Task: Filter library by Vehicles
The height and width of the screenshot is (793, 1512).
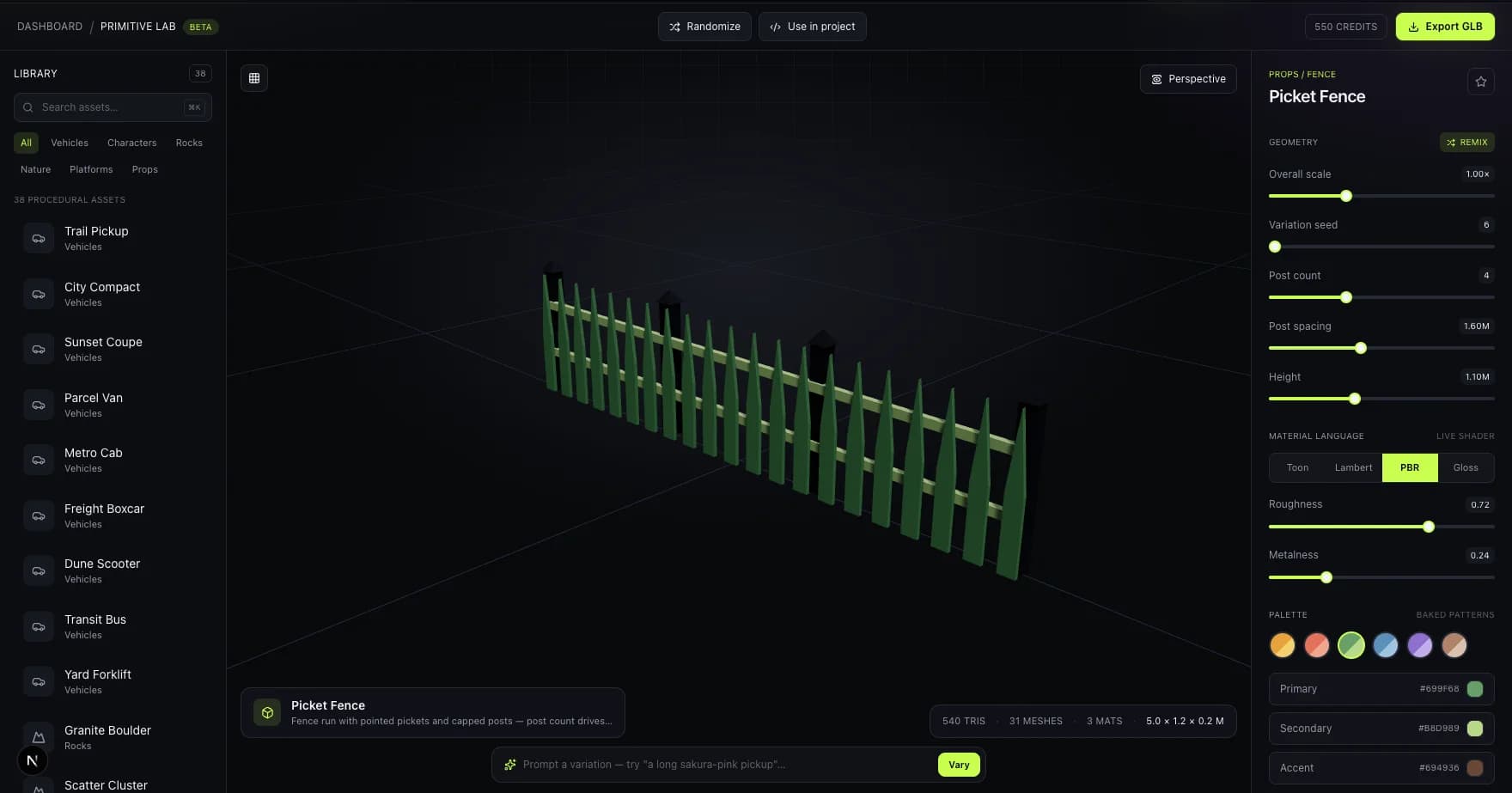Action: point(70,143)
